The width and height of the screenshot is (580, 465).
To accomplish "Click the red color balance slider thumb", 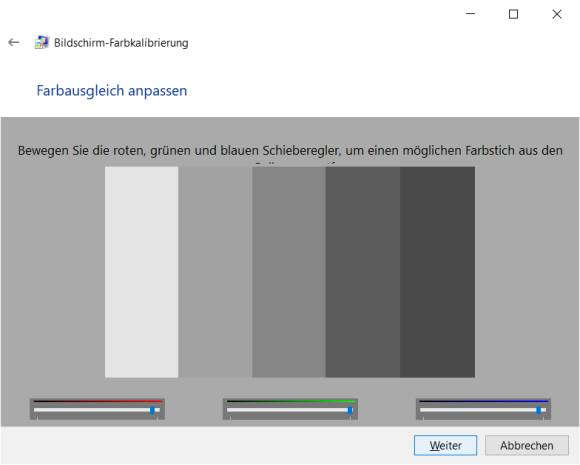I will pos(152,410).
